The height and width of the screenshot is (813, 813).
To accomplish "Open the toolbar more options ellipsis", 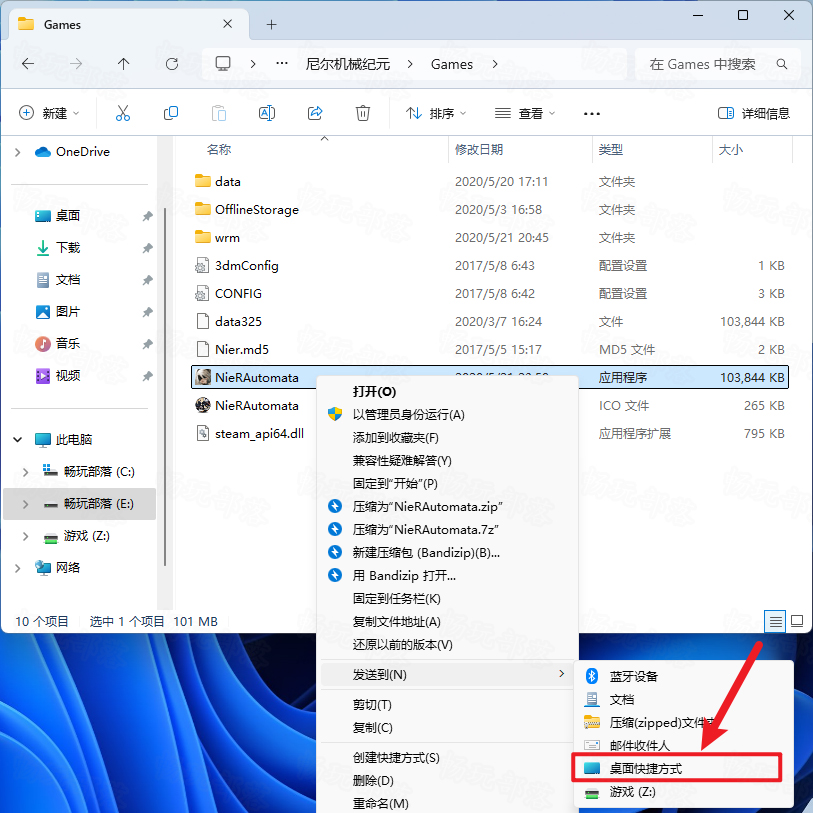I will [x=592, y=114].
